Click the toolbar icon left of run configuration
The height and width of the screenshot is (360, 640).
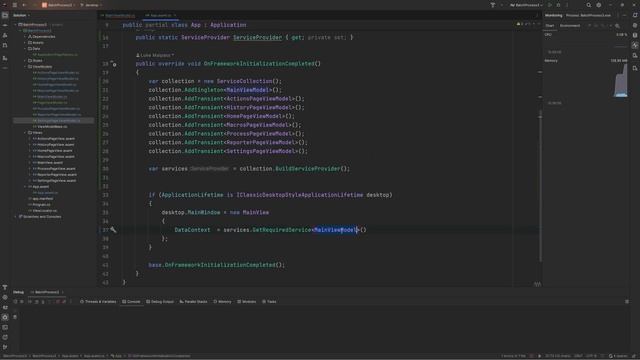pos(493,5)
